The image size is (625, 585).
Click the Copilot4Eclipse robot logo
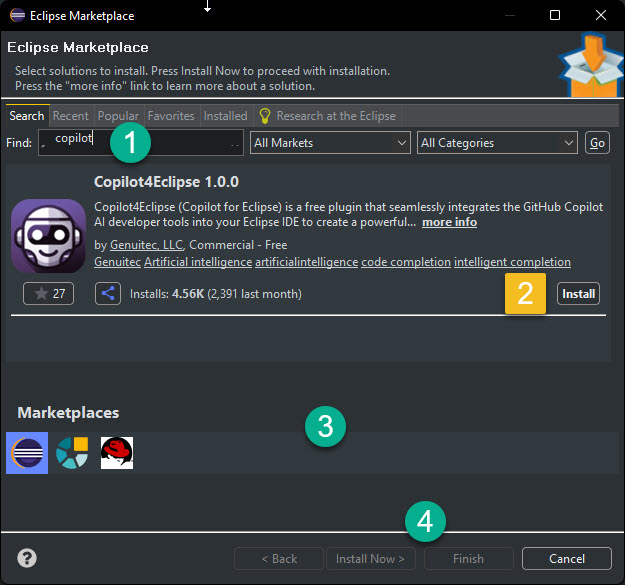point(49,236)
